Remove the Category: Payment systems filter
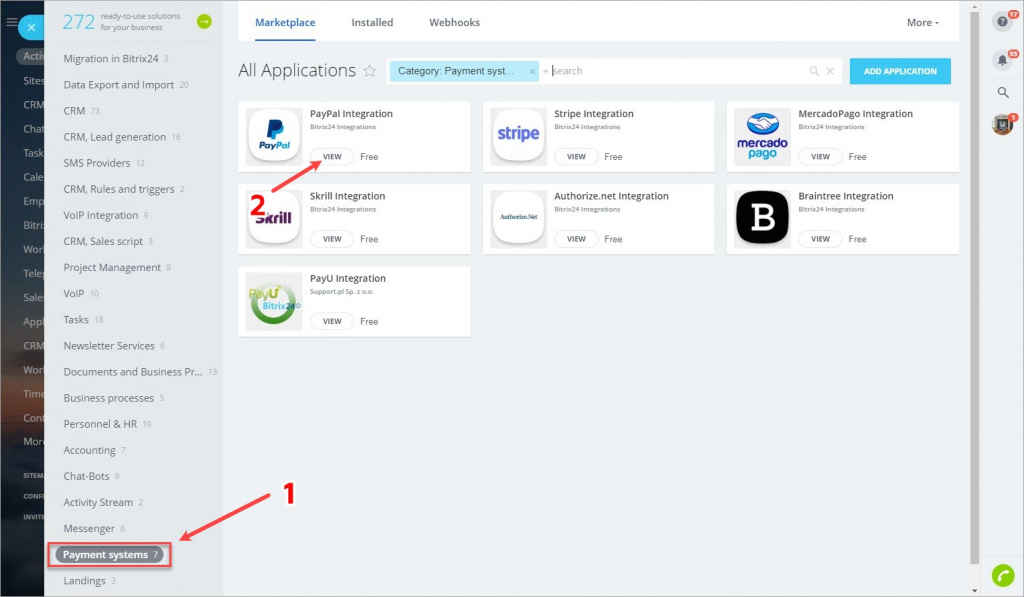 [532, 71]
